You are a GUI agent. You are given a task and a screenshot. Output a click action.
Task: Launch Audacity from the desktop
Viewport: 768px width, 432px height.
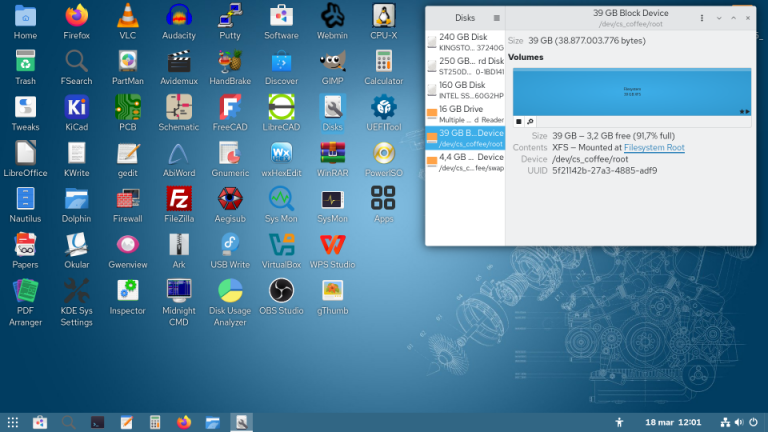click(179, 20)
